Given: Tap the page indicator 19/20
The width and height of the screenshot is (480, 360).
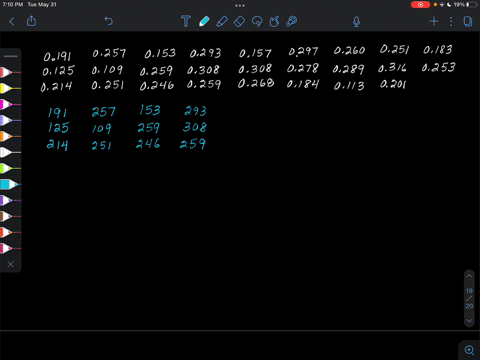Looking at the screenshot, I should pos(469,298).
